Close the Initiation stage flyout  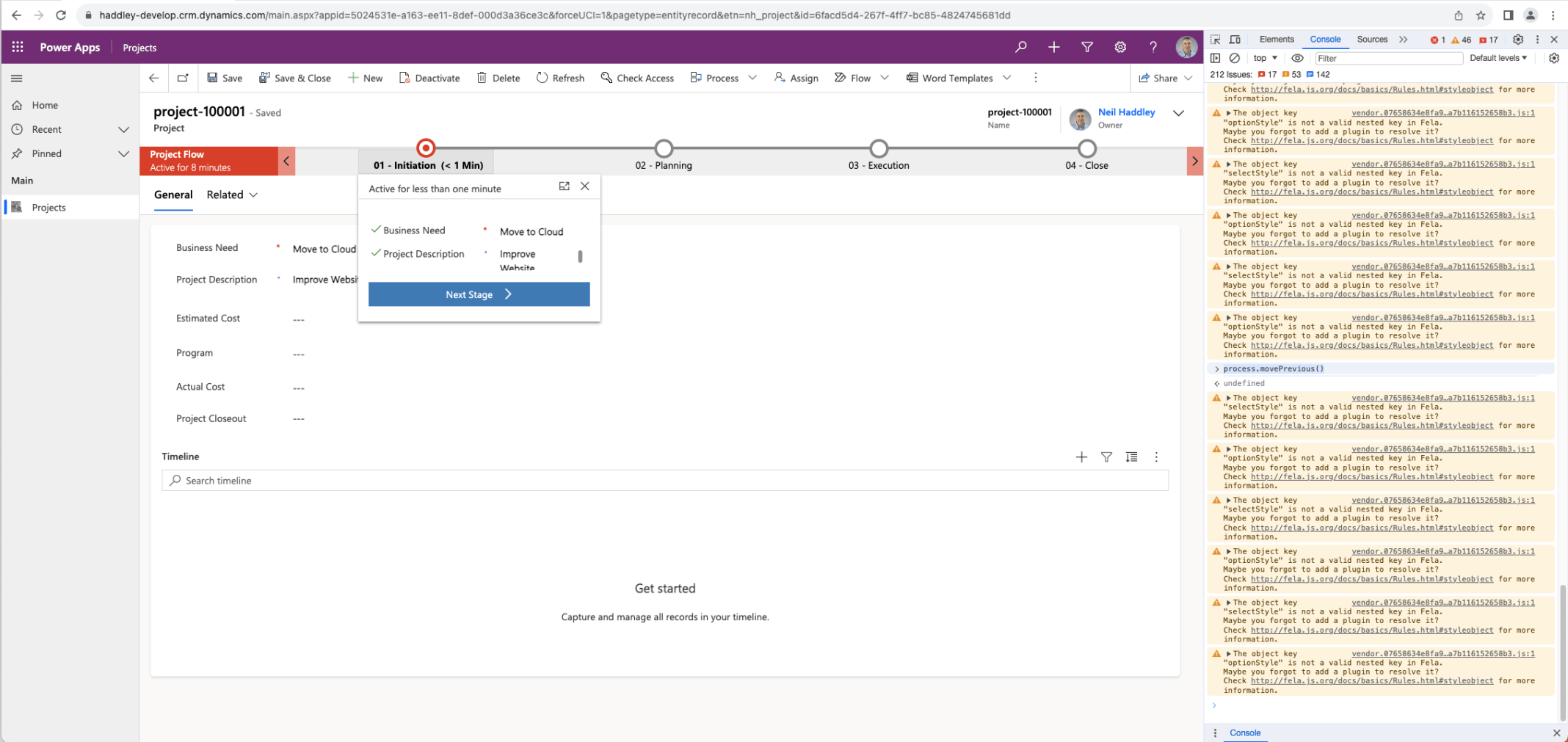[585, 186]
